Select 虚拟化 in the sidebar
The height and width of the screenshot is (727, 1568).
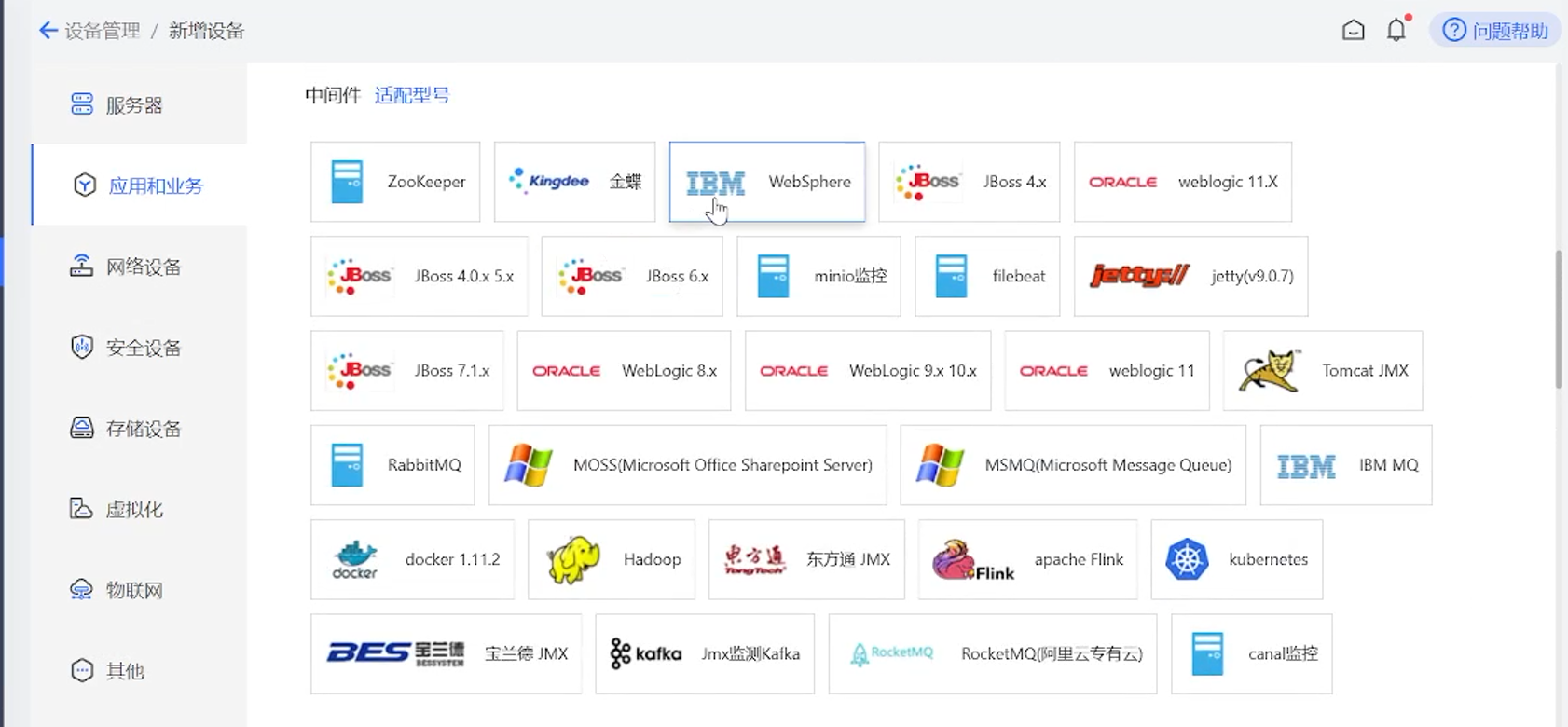coord(140,509)
